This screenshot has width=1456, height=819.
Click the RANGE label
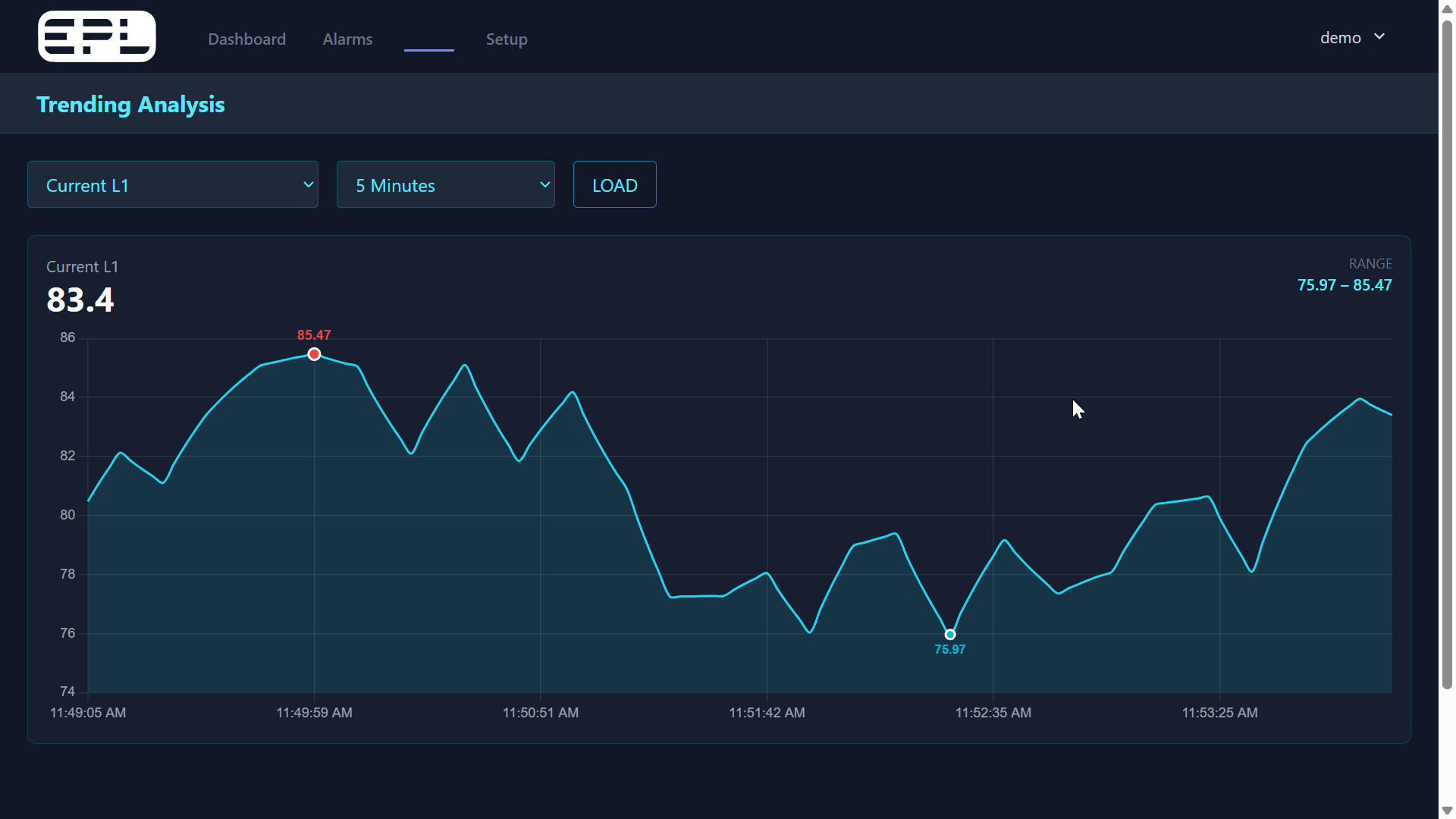point(1370,264)
